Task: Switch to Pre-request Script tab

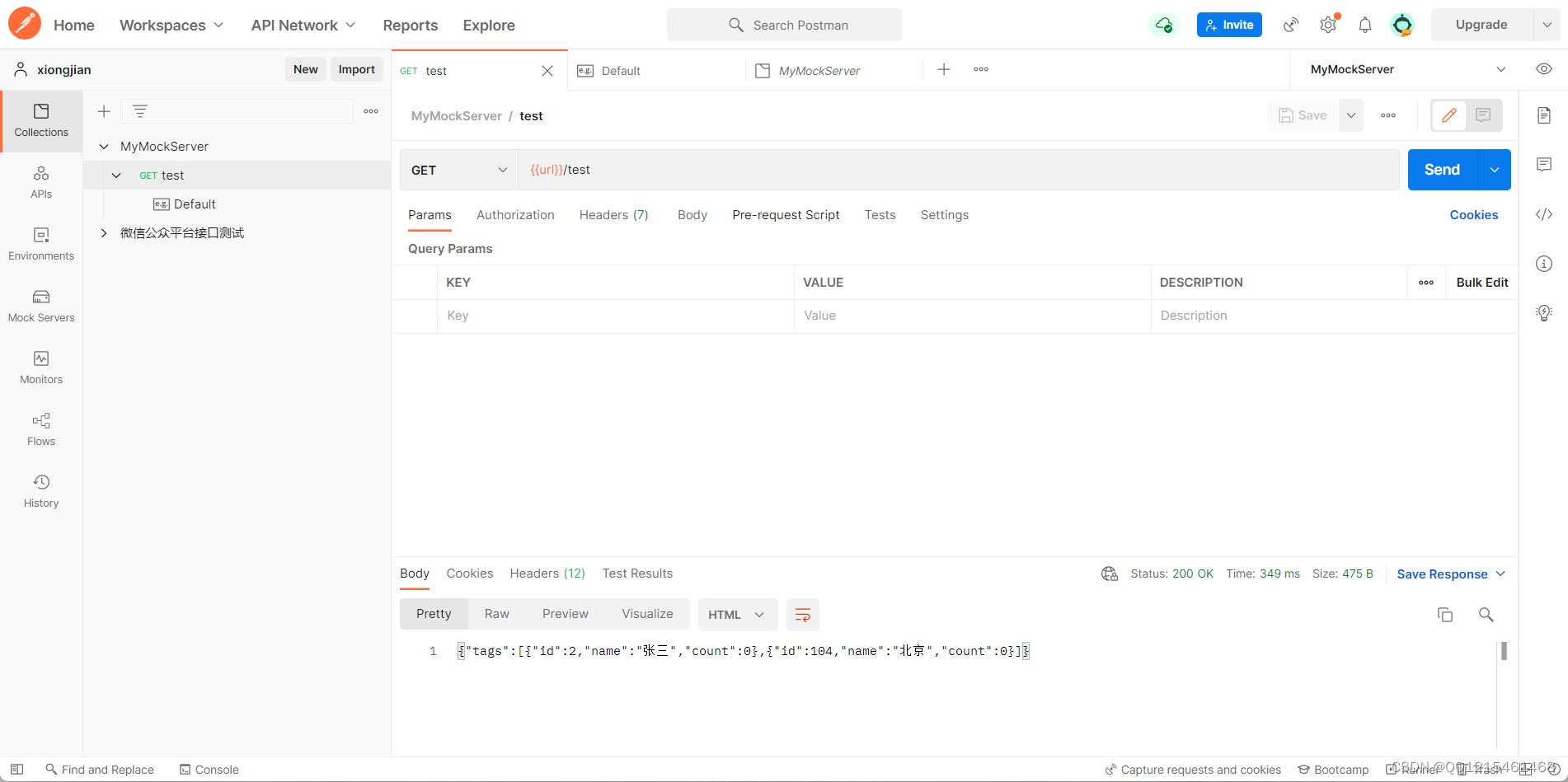Action: (x=786, y=215)
